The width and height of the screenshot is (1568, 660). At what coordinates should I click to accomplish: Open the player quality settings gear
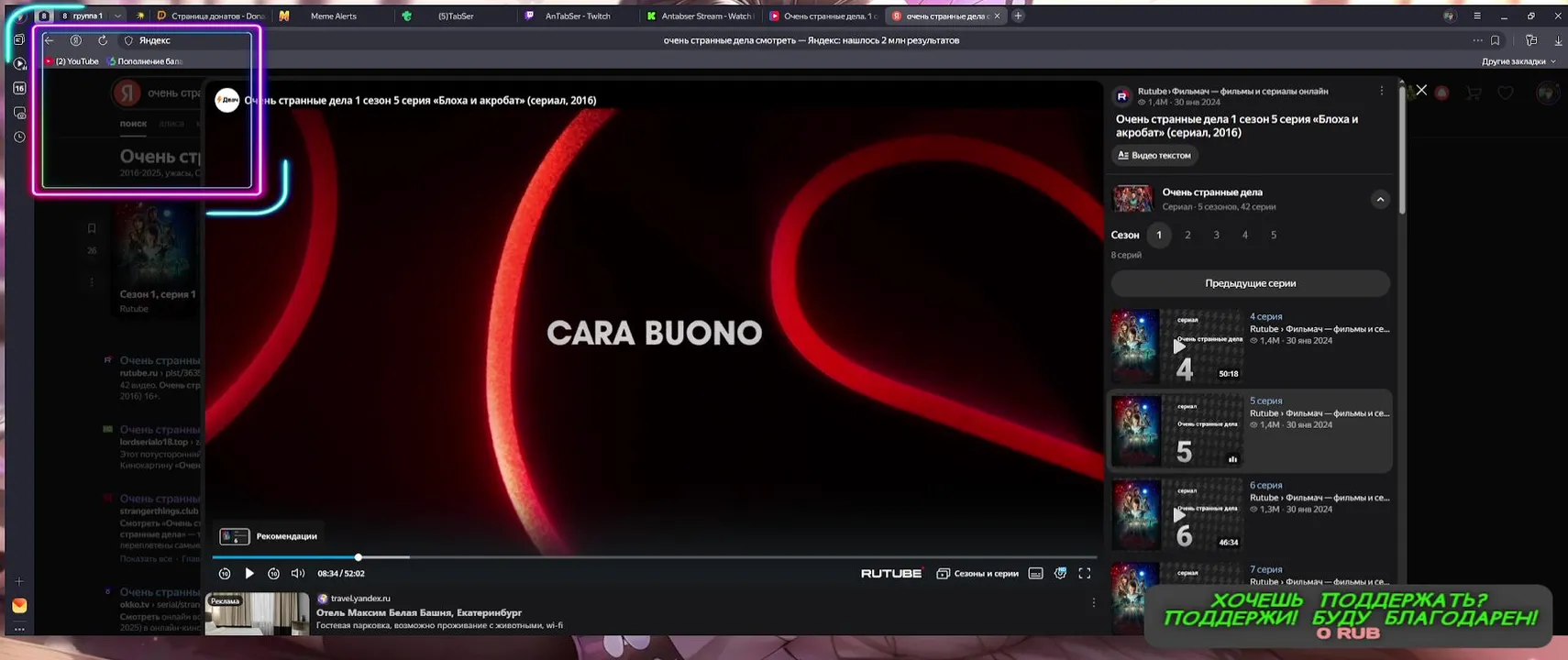click(x=1060, y=573)
